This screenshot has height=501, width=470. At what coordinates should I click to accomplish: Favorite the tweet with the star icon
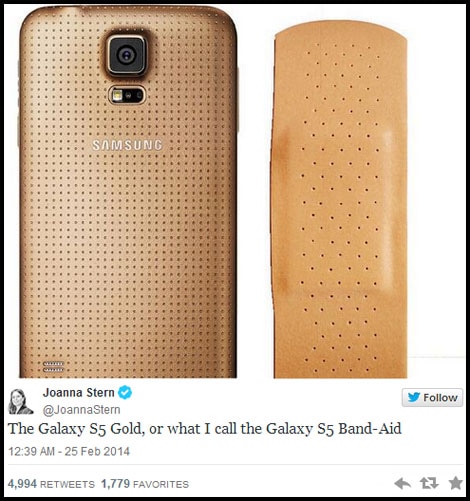coord(455,483)
